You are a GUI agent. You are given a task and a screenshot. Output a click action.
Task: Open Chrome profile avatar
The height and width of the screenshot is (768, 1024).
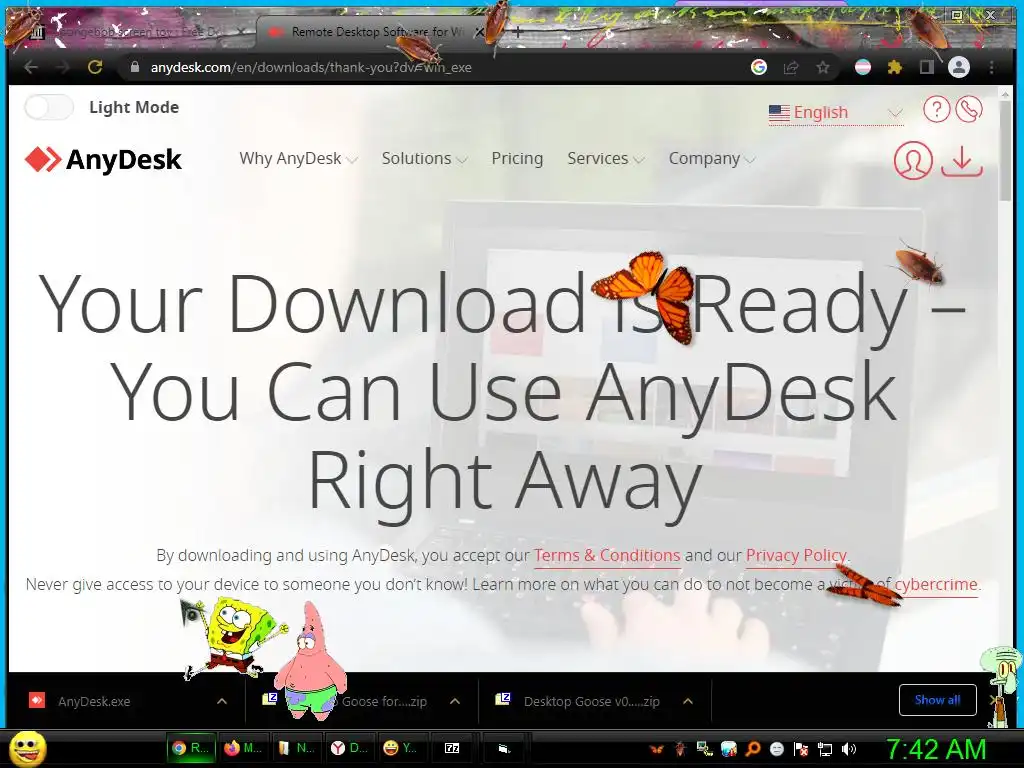click(959, 67)
